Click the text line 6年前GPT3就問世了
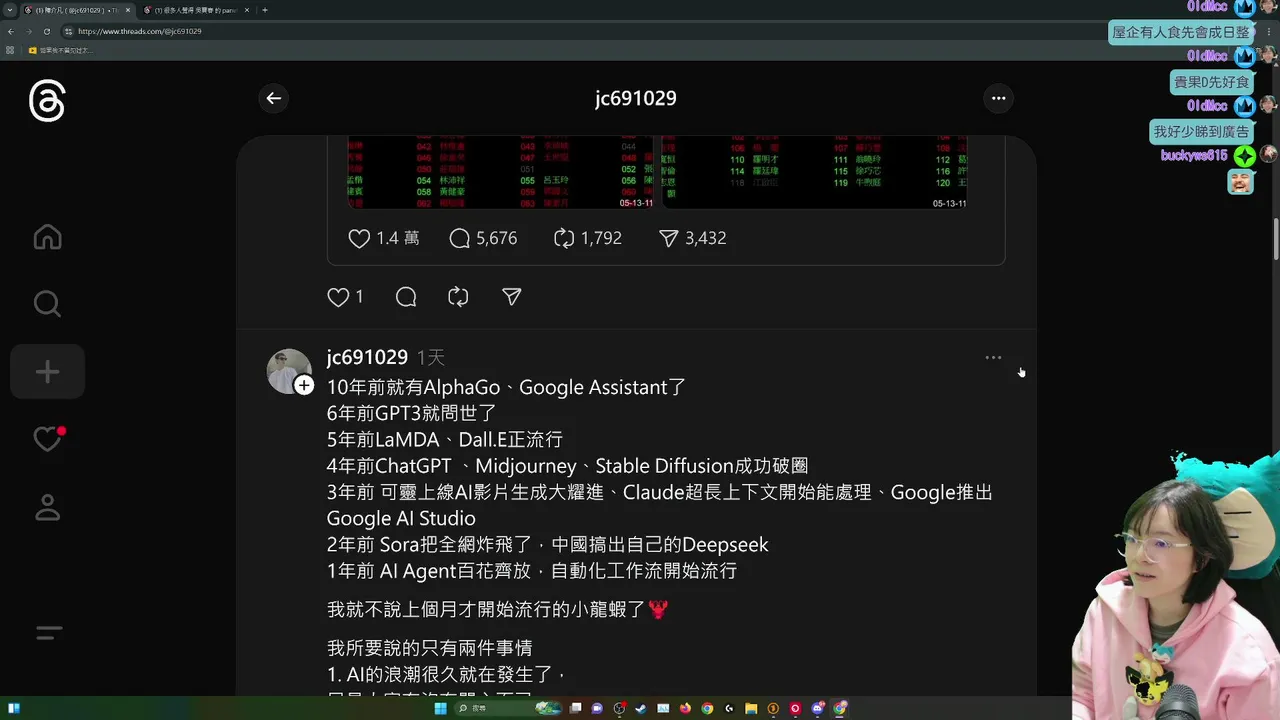The width and height of the screenshot is (1280, 720). [412, 413]
